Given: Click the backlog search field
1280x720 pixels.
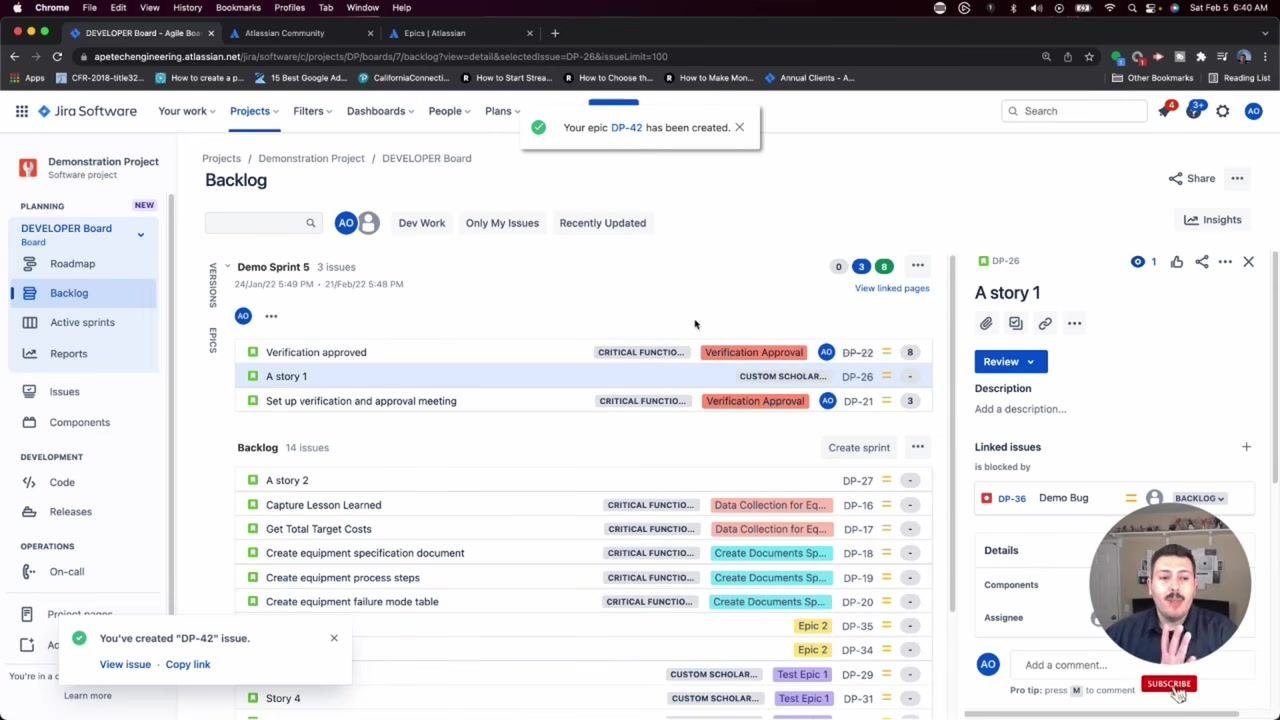Looking at the screenshot, I should (262, 223).
